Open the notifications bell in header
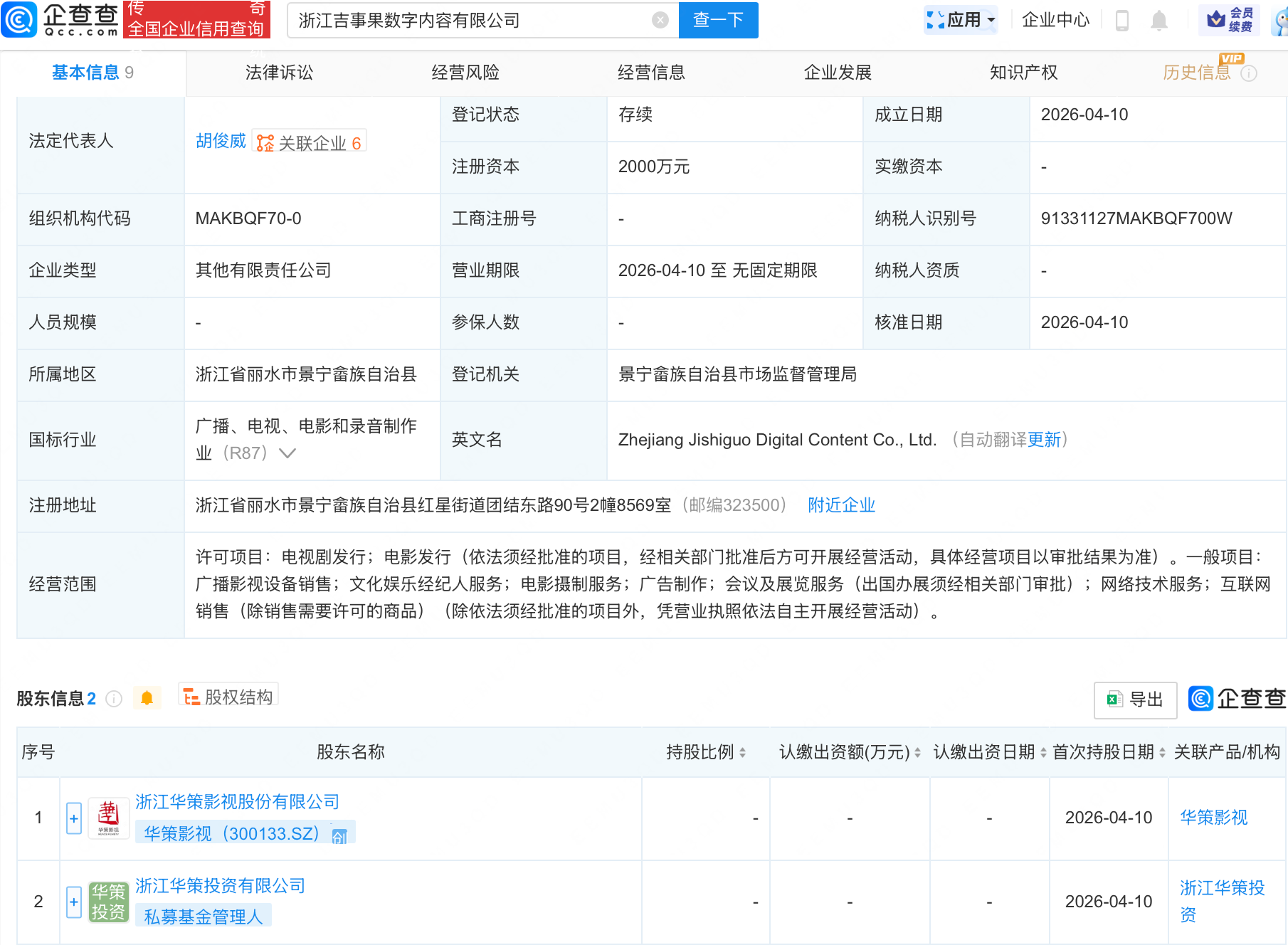This screenshot has width=1288, height=945. (x=1158, y=21)
